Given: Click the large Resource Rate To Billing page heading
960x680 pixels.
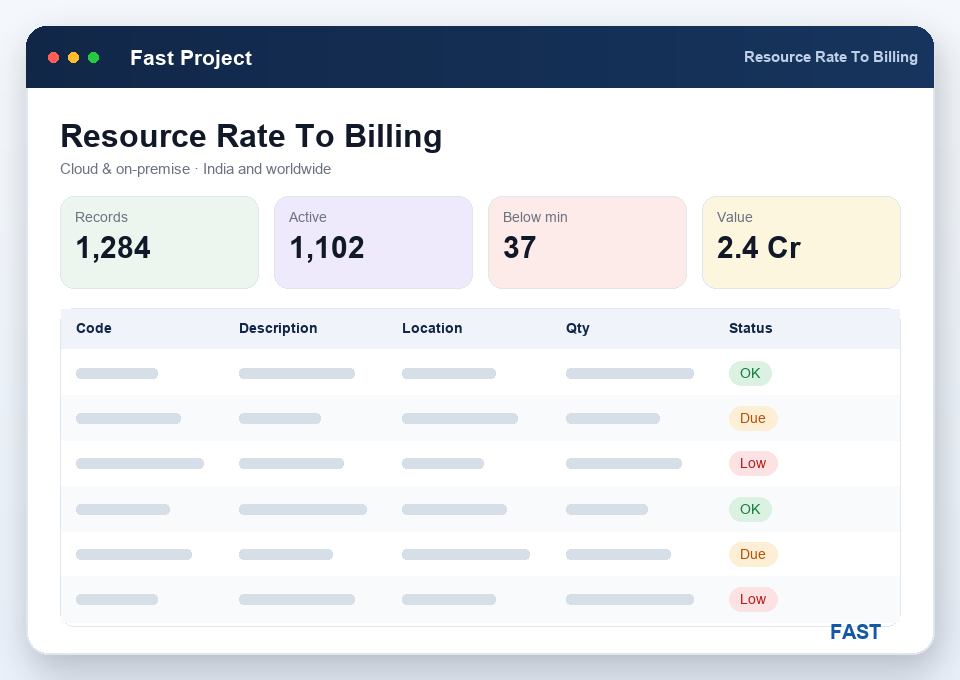Looking at the screenshot, I should tap(251, 136).
